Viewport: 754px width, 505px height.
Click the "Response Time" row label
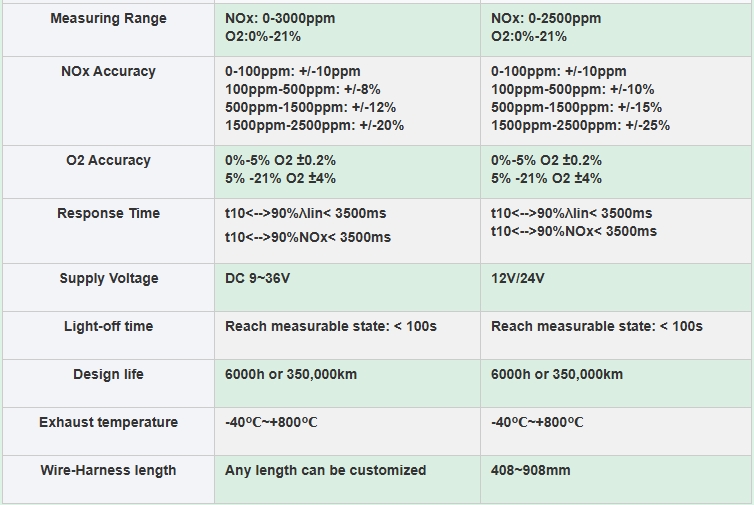(108, 214)
